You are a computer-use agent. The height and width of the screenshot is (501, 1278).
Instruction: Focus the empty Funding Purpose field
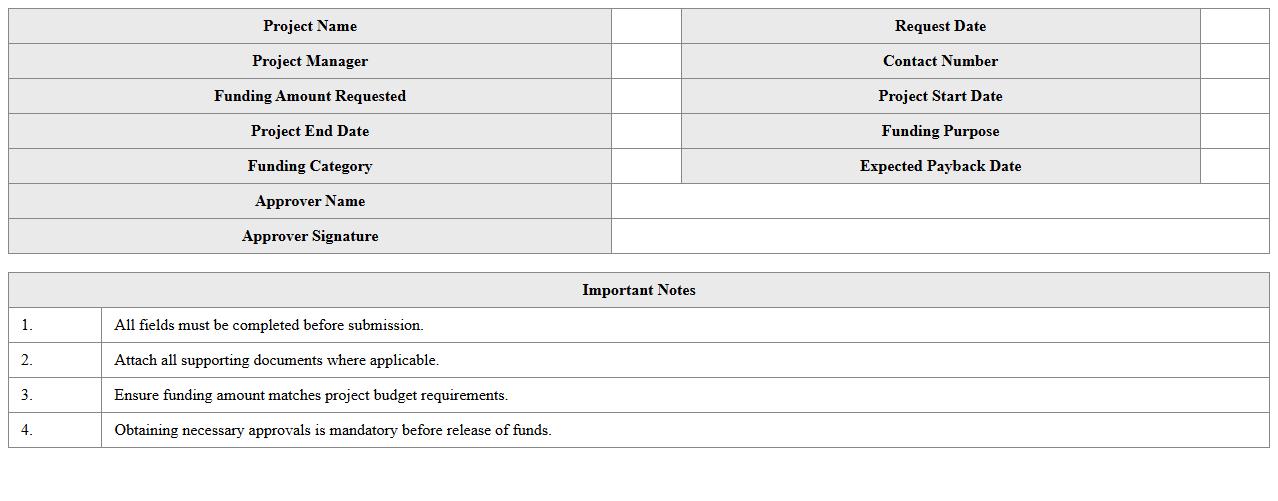pos(1234,131)
